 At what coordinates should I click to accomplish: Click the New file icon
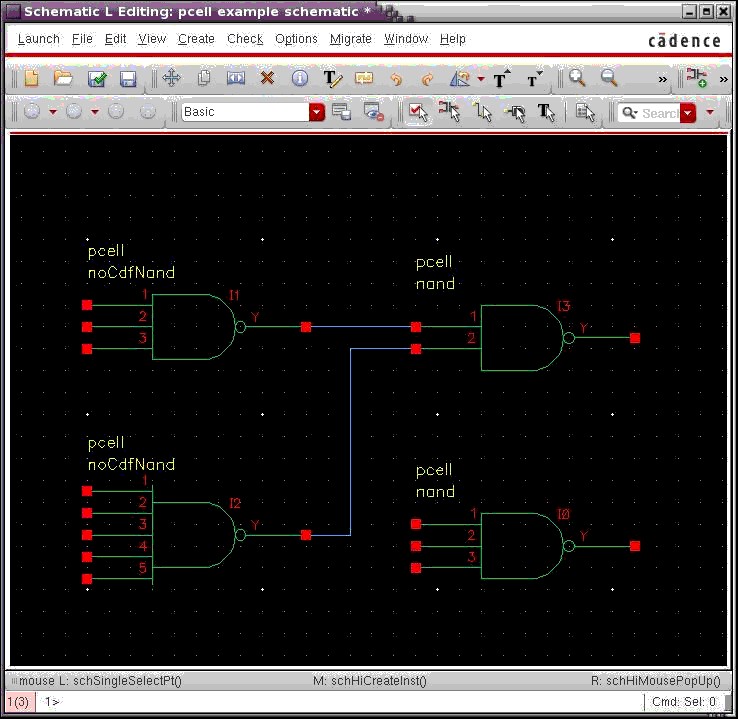click(31, 78)
